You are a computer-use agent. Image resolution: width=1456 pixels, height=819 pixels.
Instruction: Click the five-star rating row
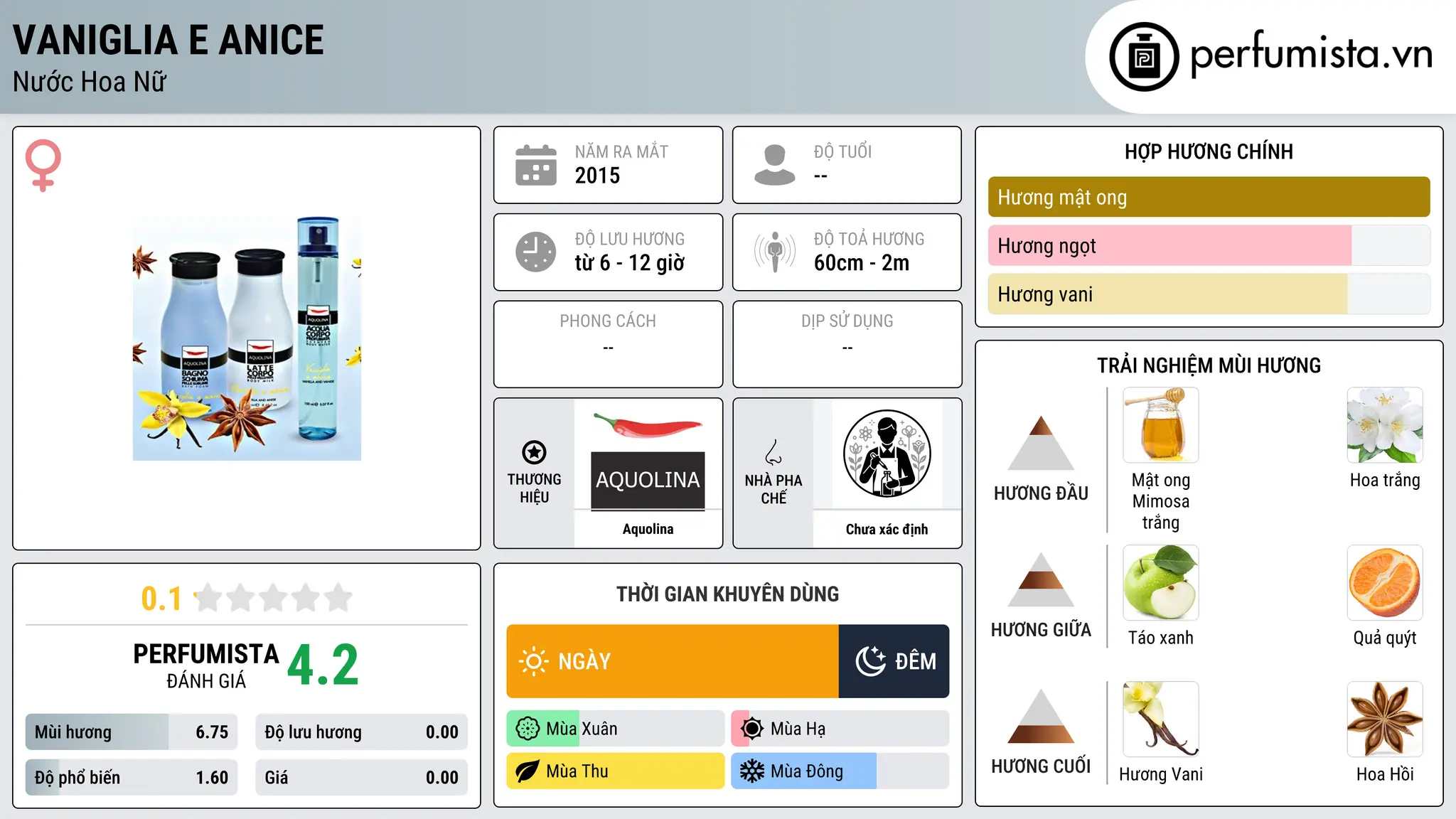coord(274,598)
